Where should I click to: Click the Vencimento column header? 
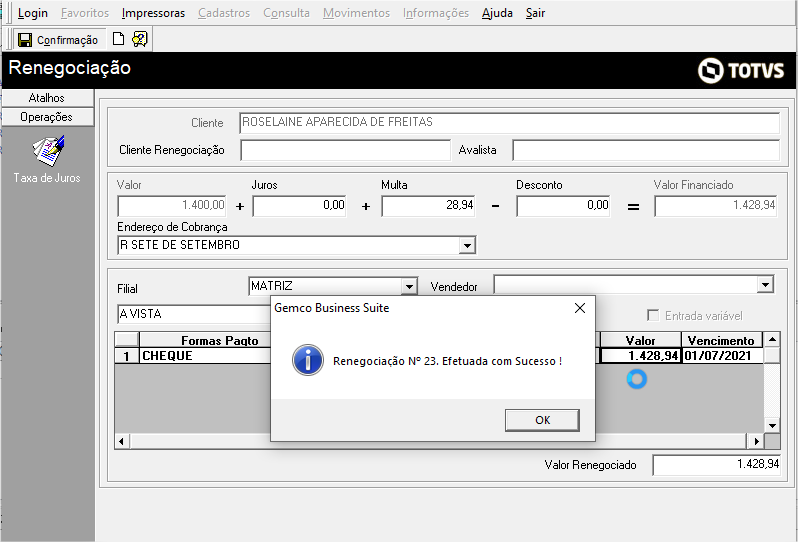[722, 340]
